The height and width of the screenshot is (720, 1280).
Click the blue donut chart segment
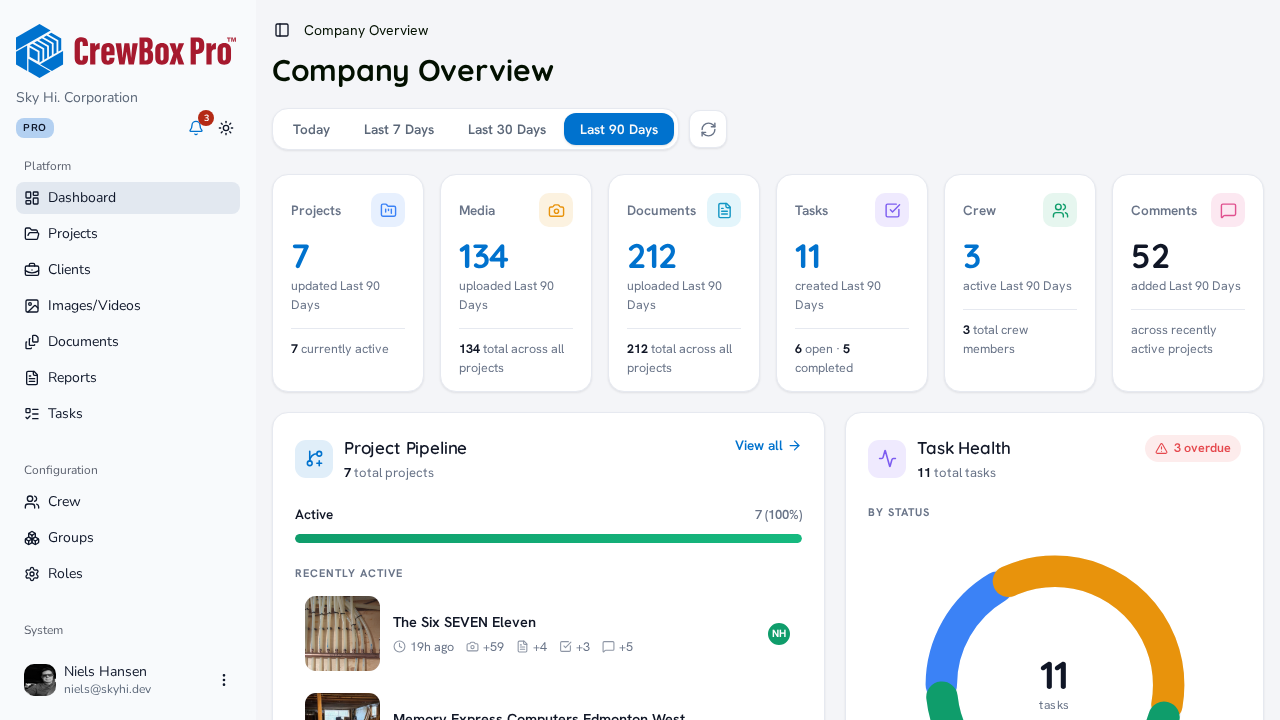pyautogui.click(x=954, y=625)
